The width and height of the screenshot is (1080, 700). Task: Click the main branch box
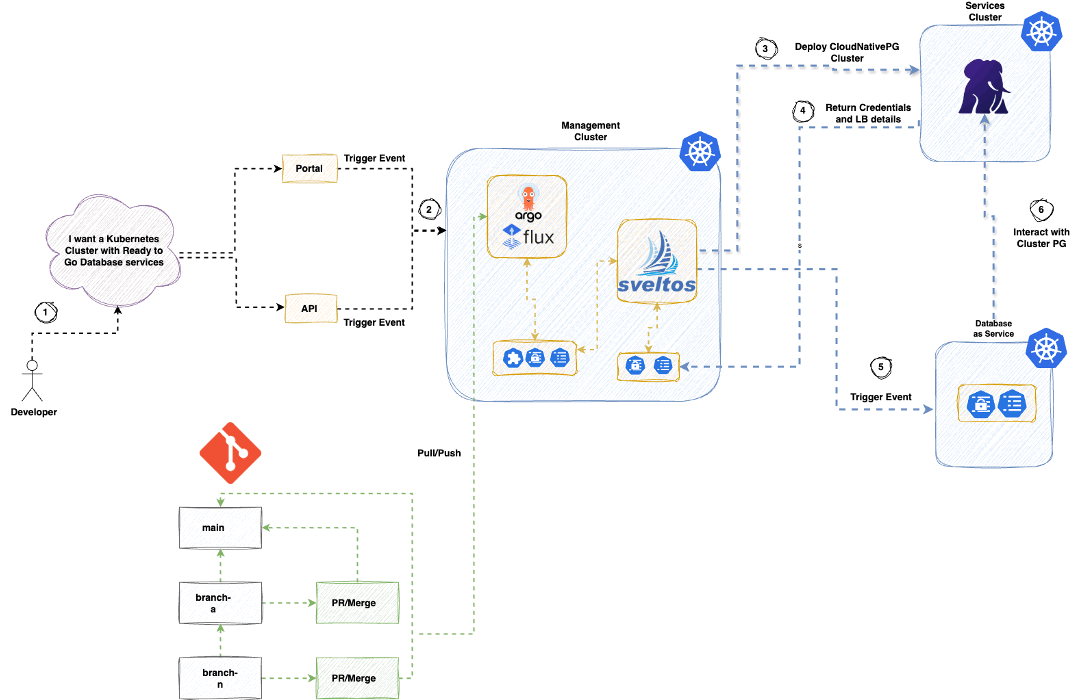(220, 527)
